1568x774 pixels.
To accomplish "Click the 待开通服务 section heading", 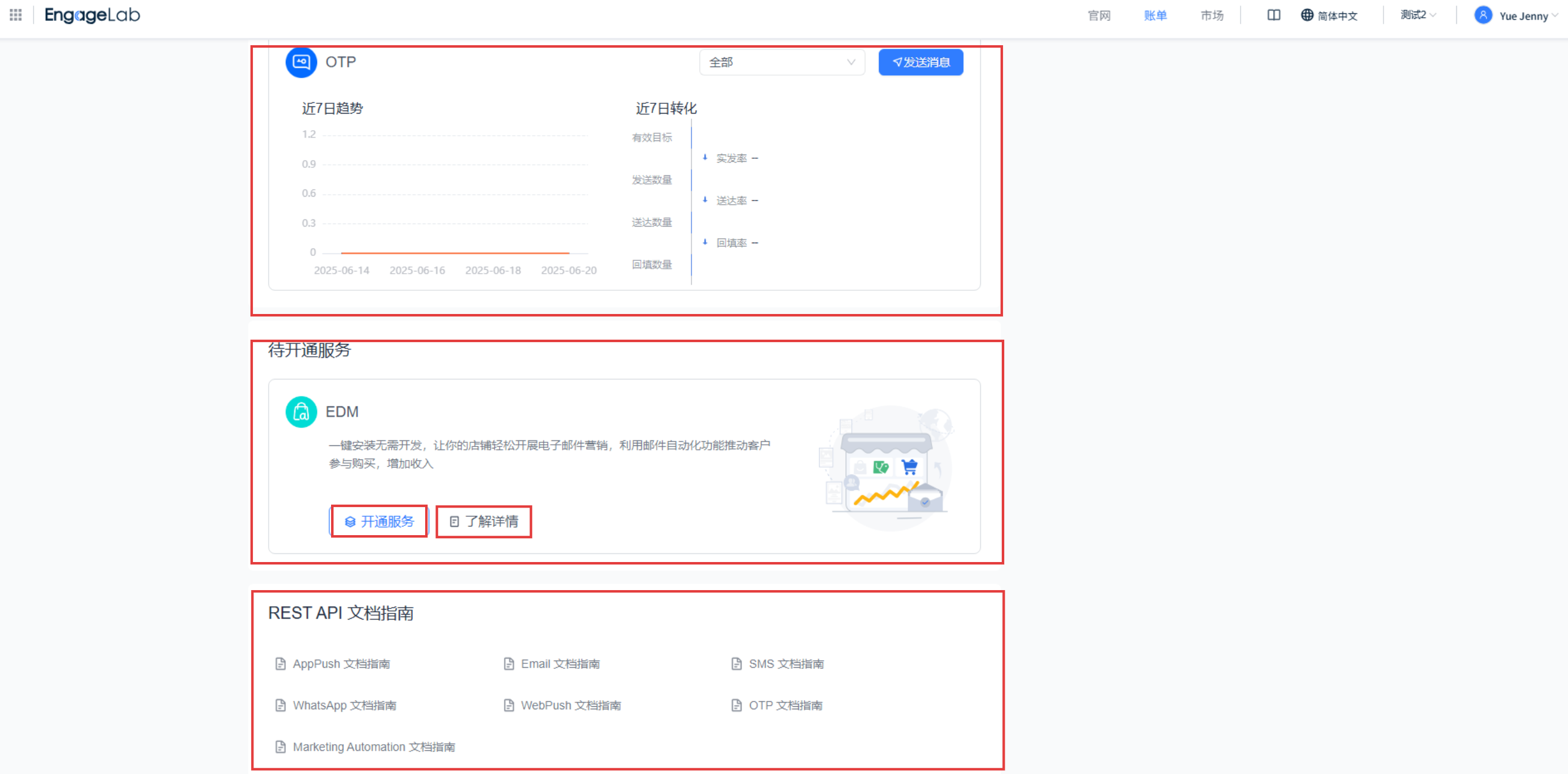I will pyautogui.click(x=310, y=350).
